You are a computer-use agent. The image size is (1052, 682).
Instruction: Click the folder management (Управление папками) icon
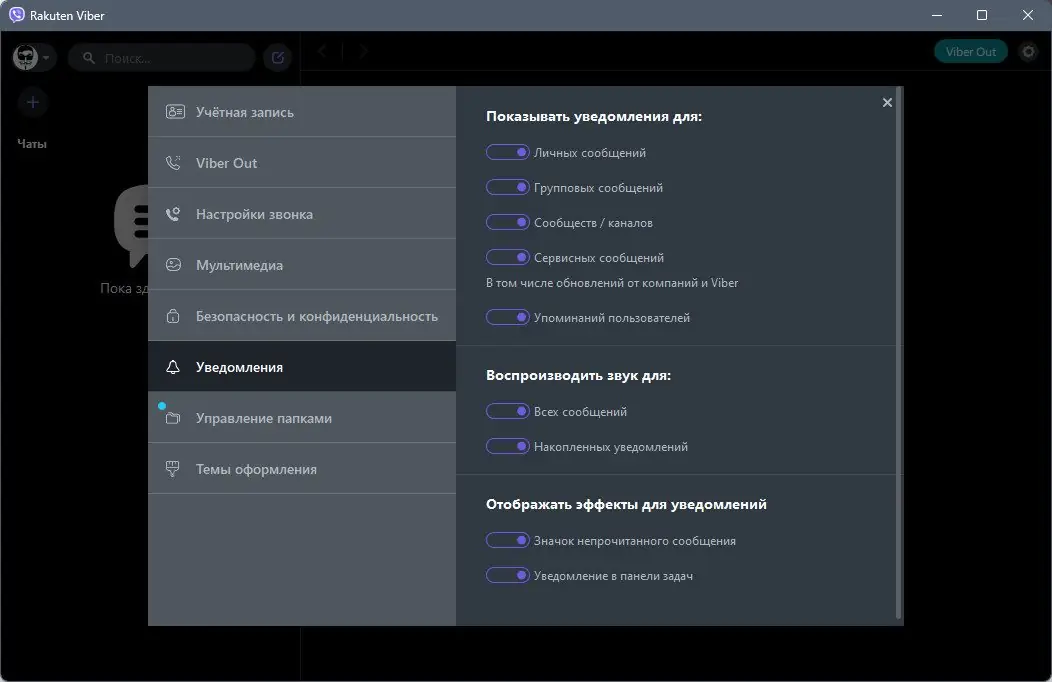(174, 418)
